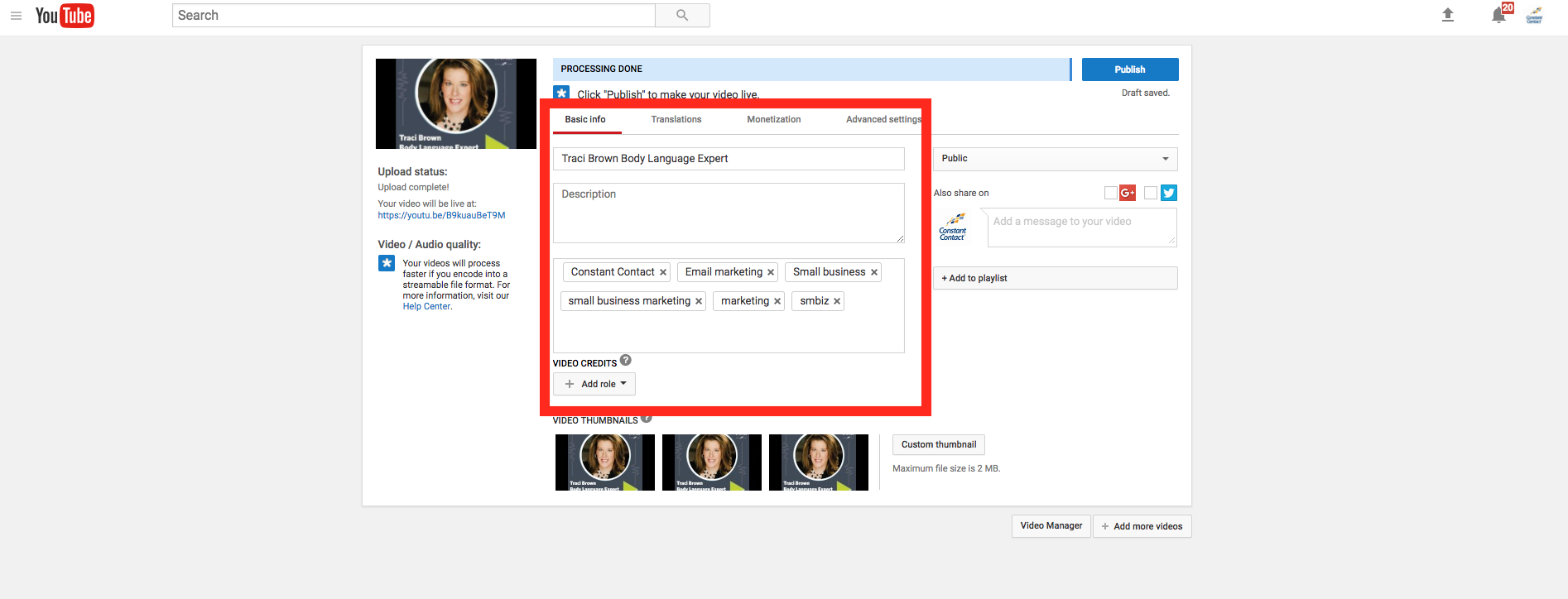
Task: Open the Video Thumbnails help icon
Action: click(647, 418)
